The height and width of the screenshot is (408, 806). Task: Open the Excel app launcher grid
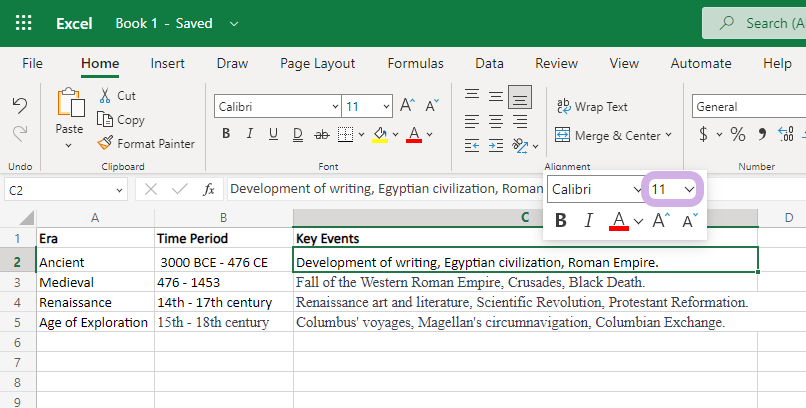pyautogui.click(x=23, y=23)
